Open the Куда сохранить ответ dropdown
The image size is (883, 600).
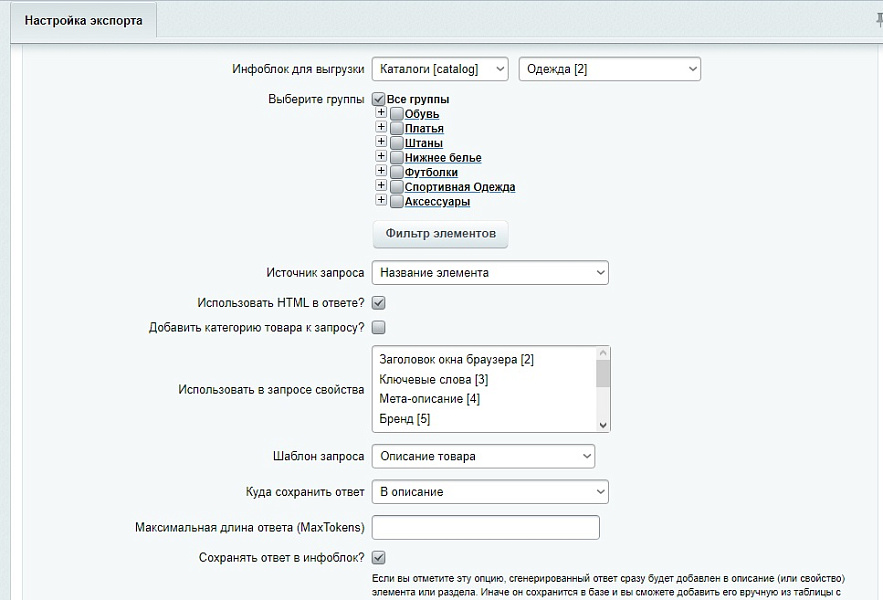coord(490,491)
